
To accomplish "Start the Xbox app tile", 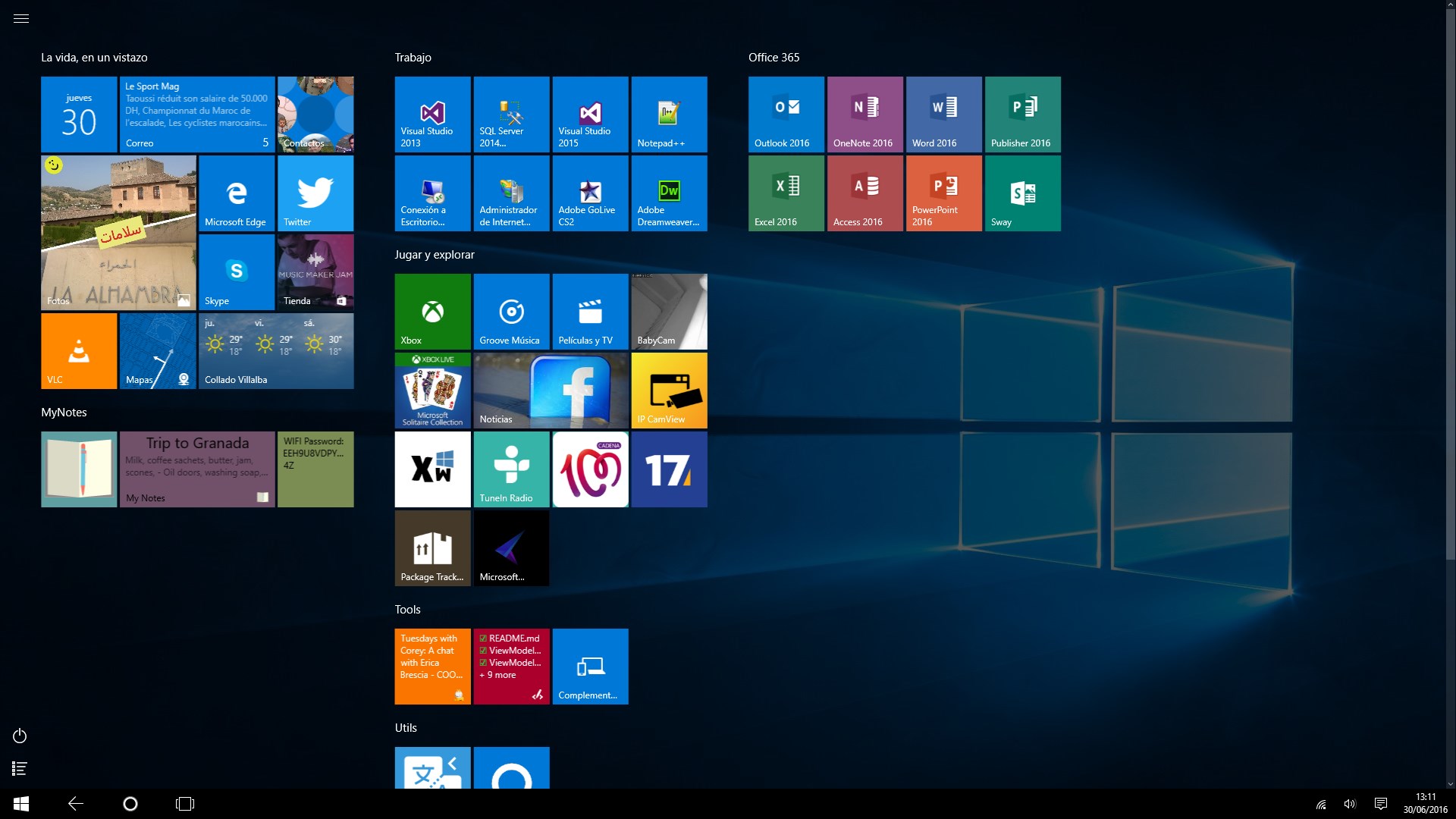I will tap(432, 312).
